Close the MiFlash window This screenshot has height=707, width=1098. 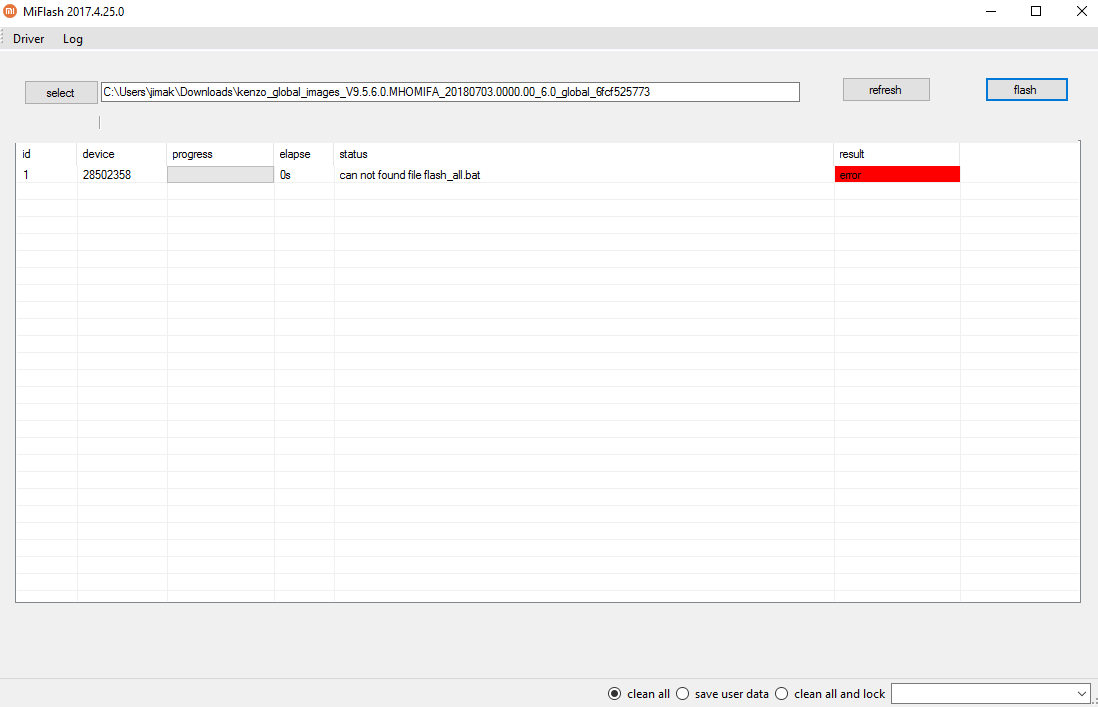point(1081,11)
